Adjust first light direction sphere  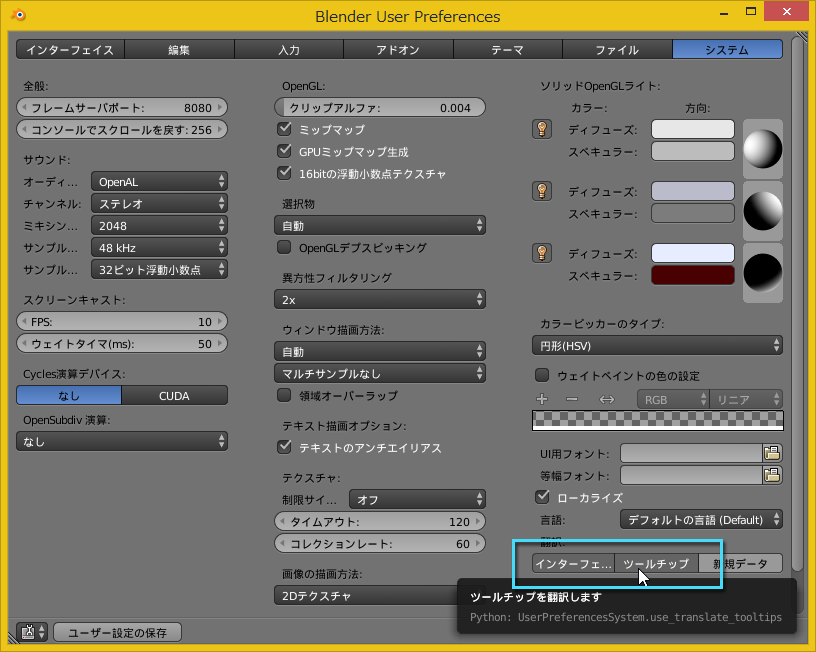(762, 149)
